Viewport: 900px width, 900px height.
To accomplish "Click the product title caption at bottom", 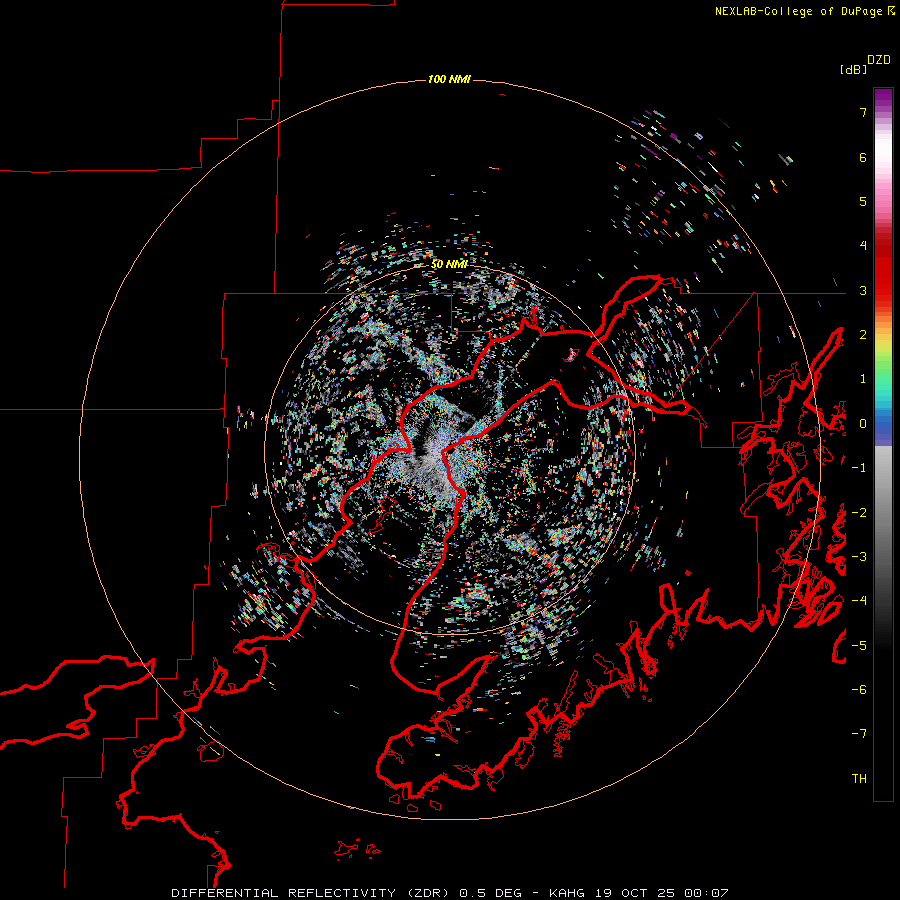I will click(450, 893).
